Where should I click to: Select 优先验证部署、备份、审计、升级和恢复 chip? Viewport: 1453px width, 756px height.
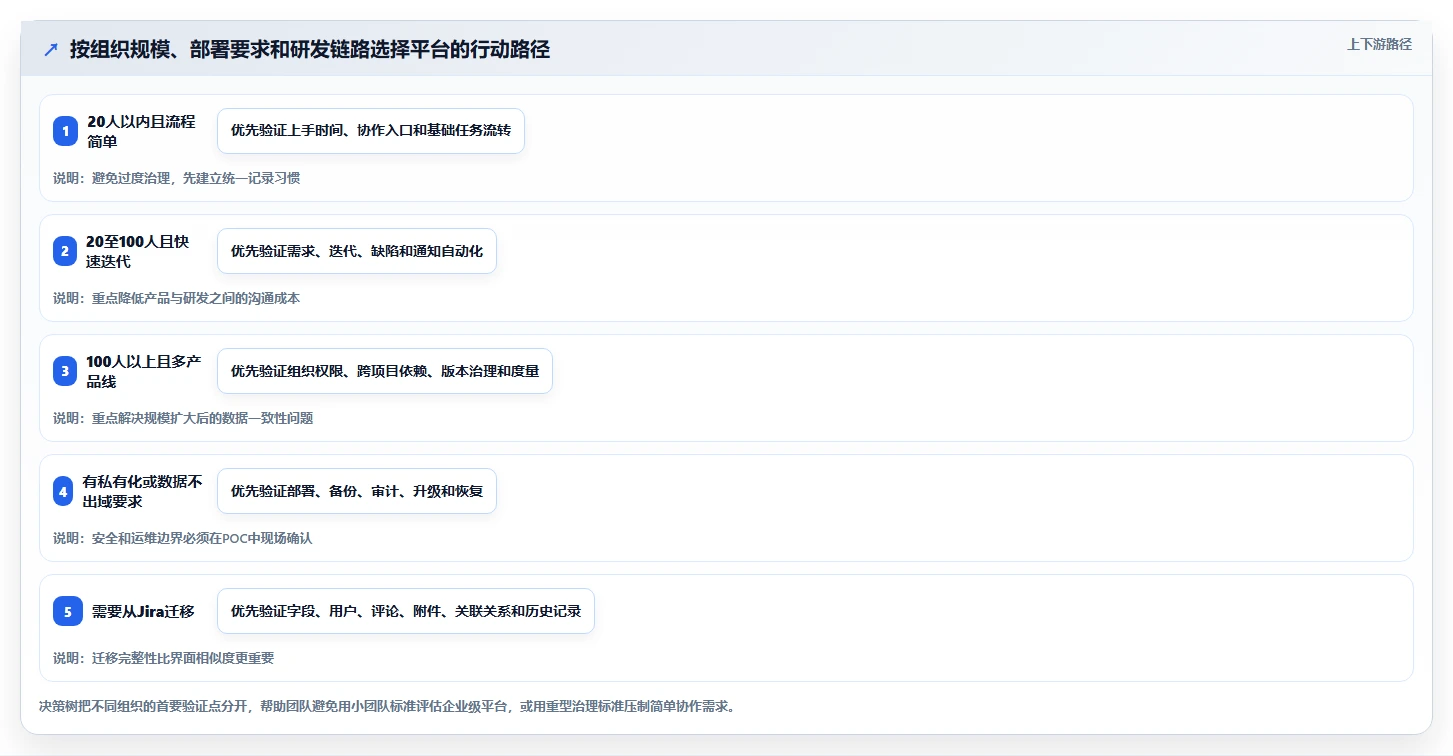(357, 491)
